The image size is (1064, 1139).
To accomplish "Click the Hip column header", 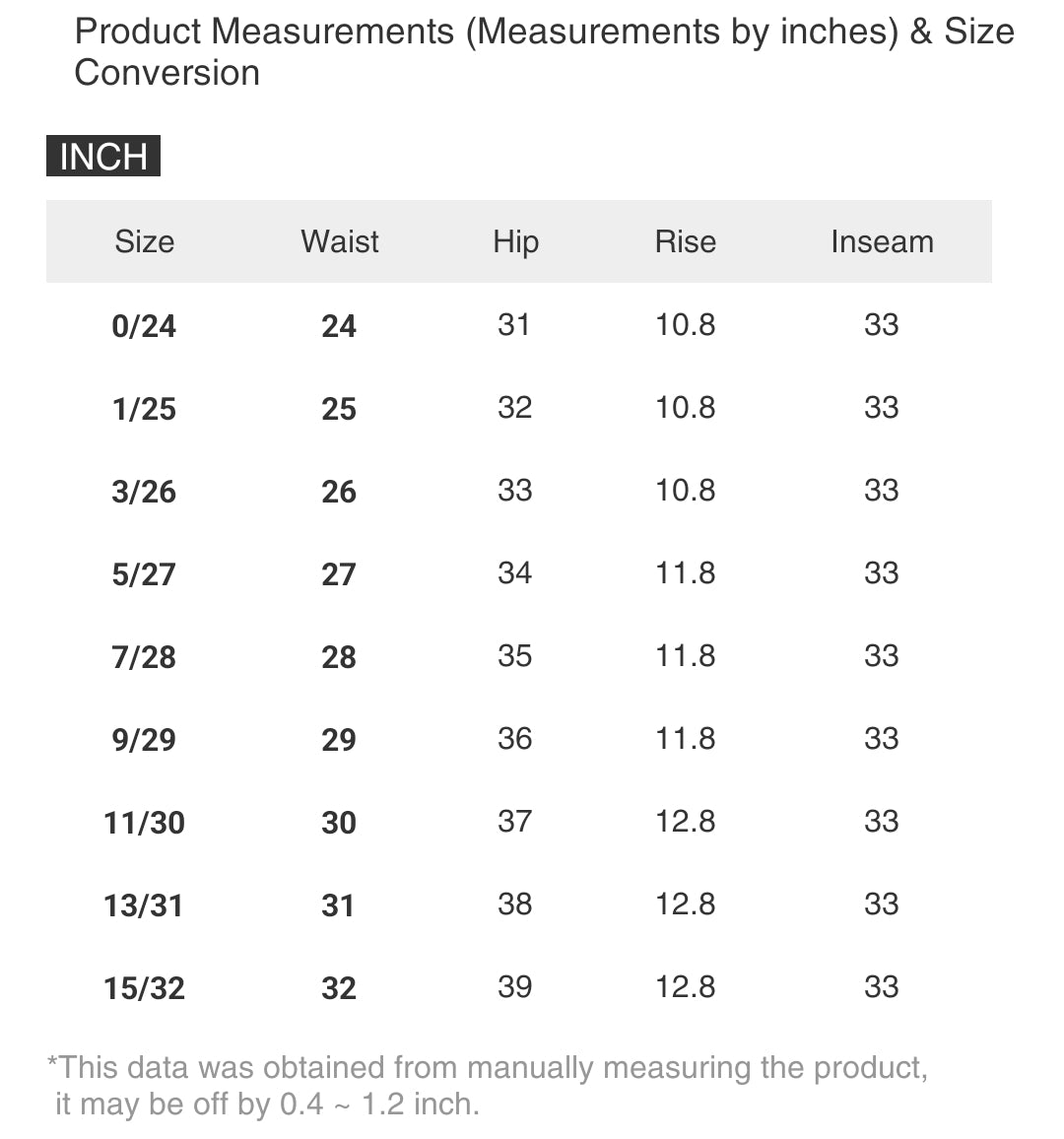I will click(x=515, y=241).
